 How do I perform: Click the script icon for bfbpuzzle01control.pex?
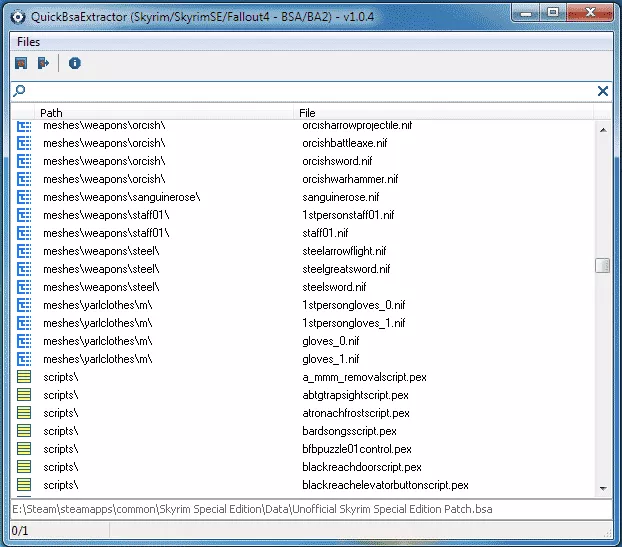coord(24,449)
